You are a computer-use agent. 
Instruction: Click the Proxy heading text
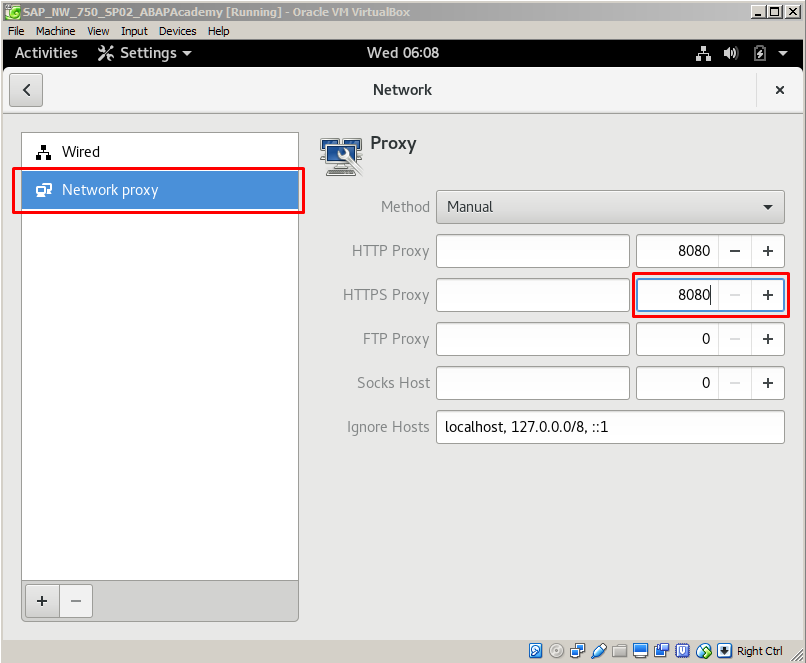click(x=393, y=143)
